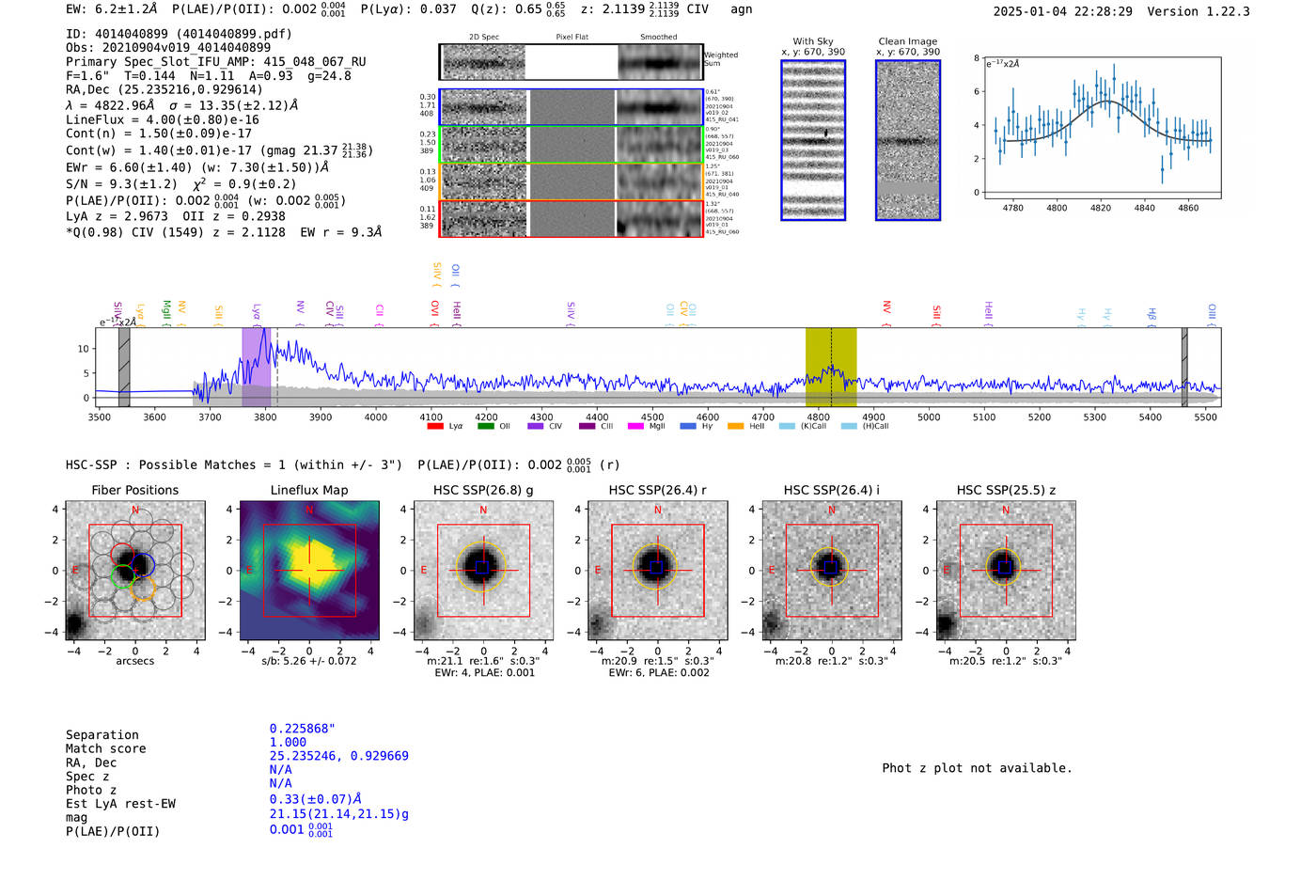The width and height of the screenshot is (1316, 896).
Task: Open the Lineflux Map image
Action: tap(309, 571)
